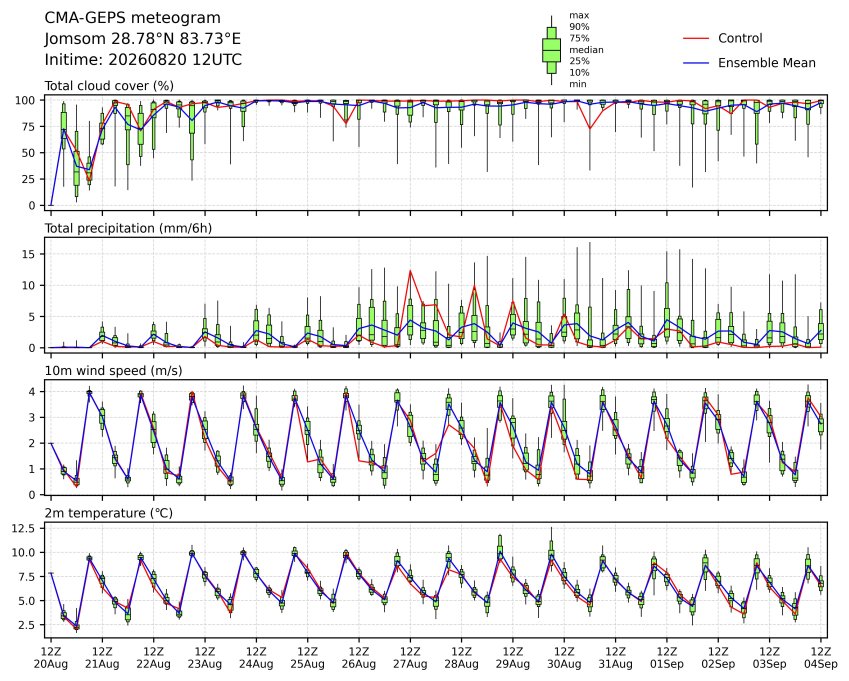Click the 12Z 20Aug time axis label
The image size is (849, 681).
point(51,657)
